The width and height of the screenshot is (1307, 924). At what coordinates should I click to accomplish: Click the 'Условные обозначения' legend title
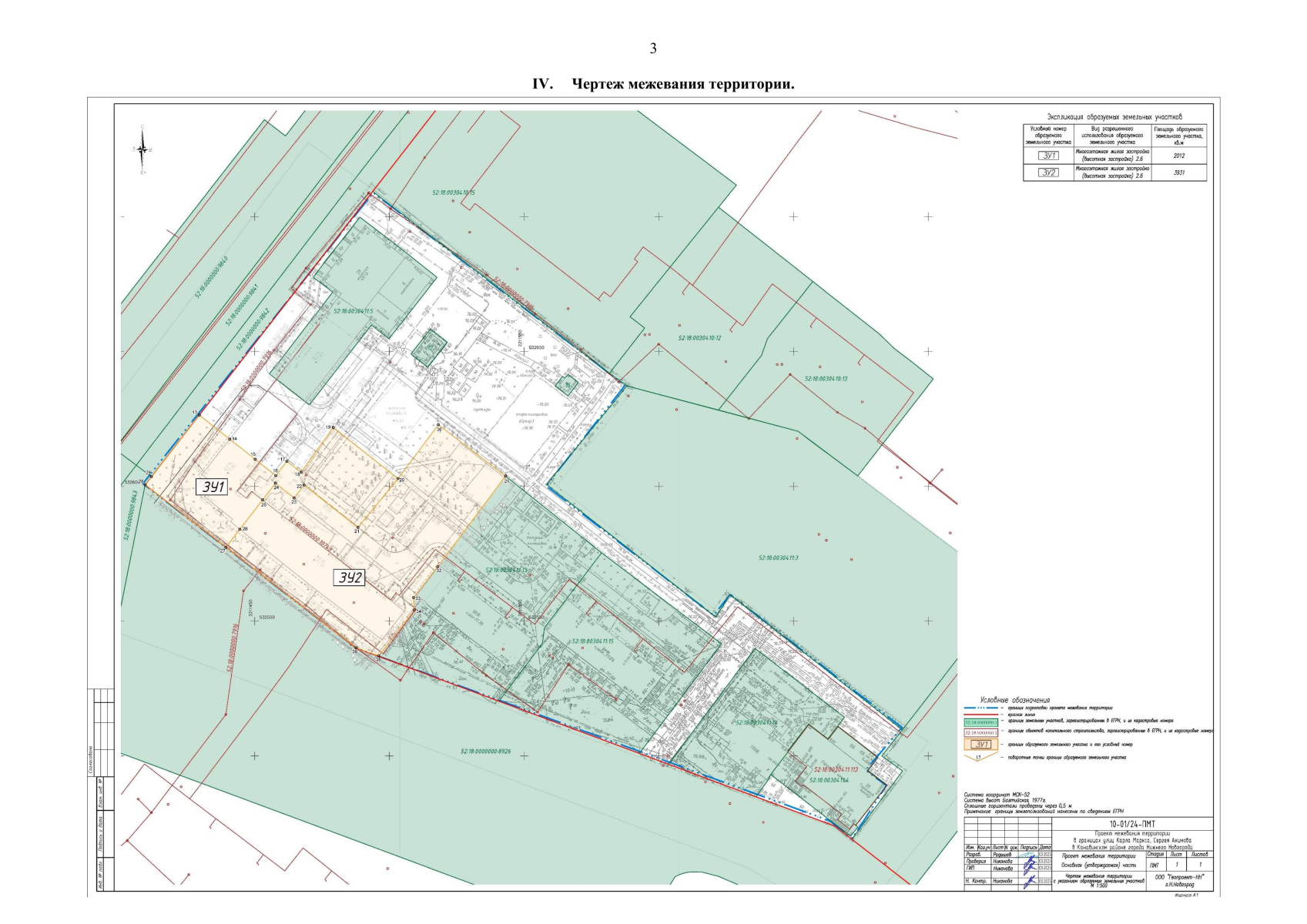coord(1014,700)
